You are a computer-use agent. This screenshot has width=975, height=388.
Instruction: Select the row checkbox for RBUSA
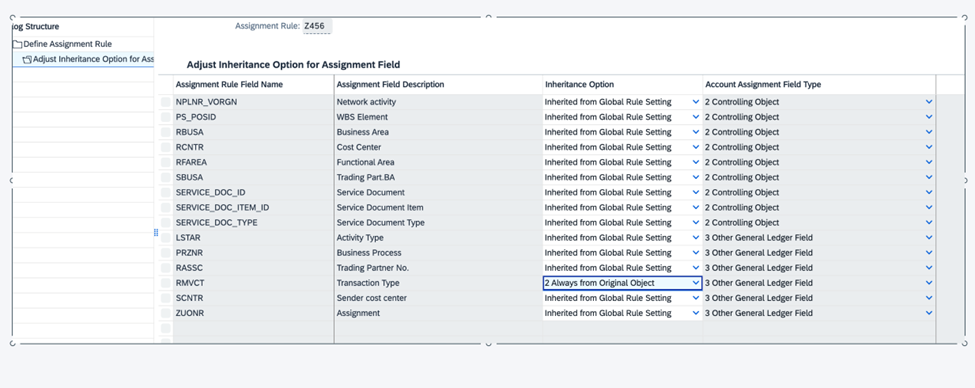click(165, 132)
